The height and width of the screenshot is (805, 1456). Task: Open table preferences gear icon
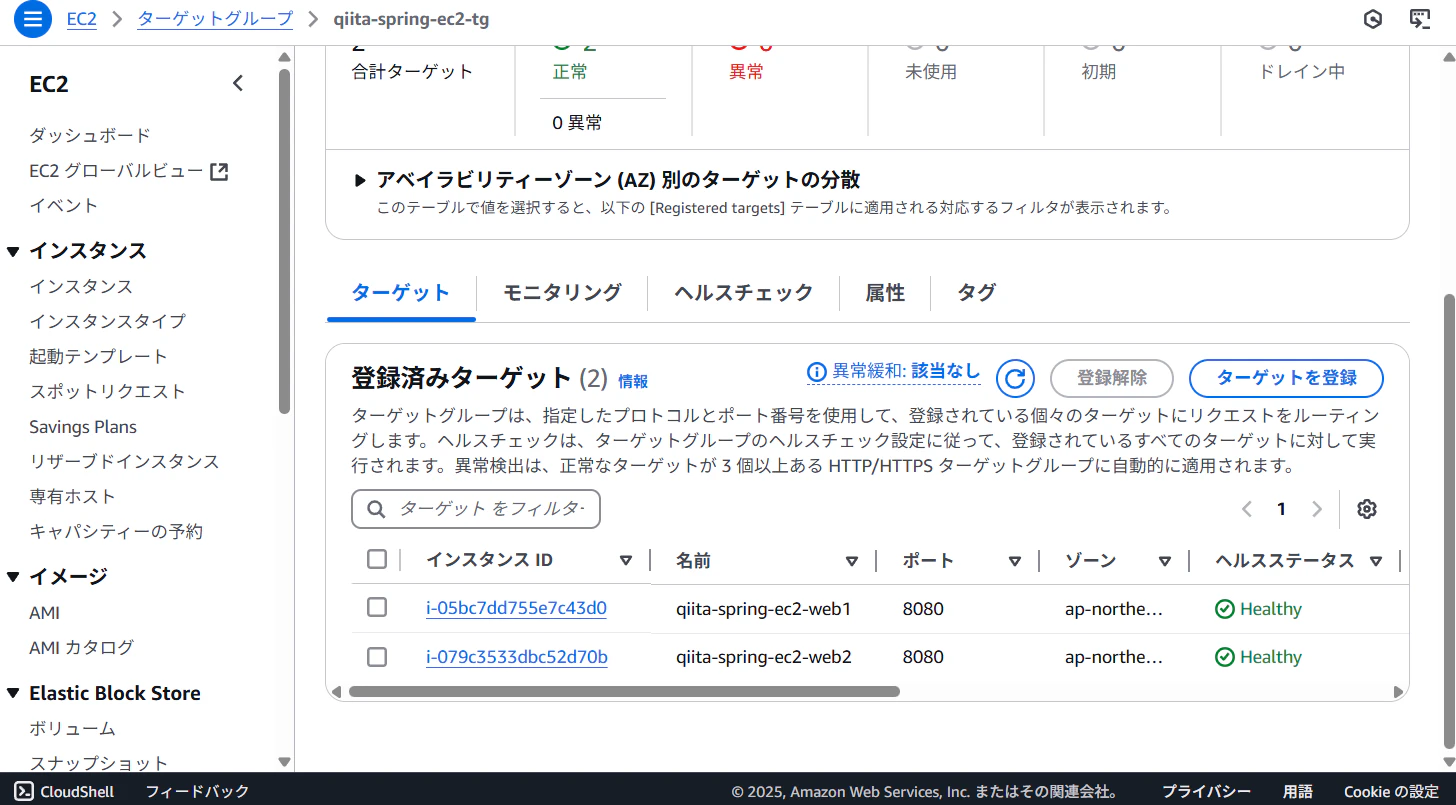click(1367, 509)
